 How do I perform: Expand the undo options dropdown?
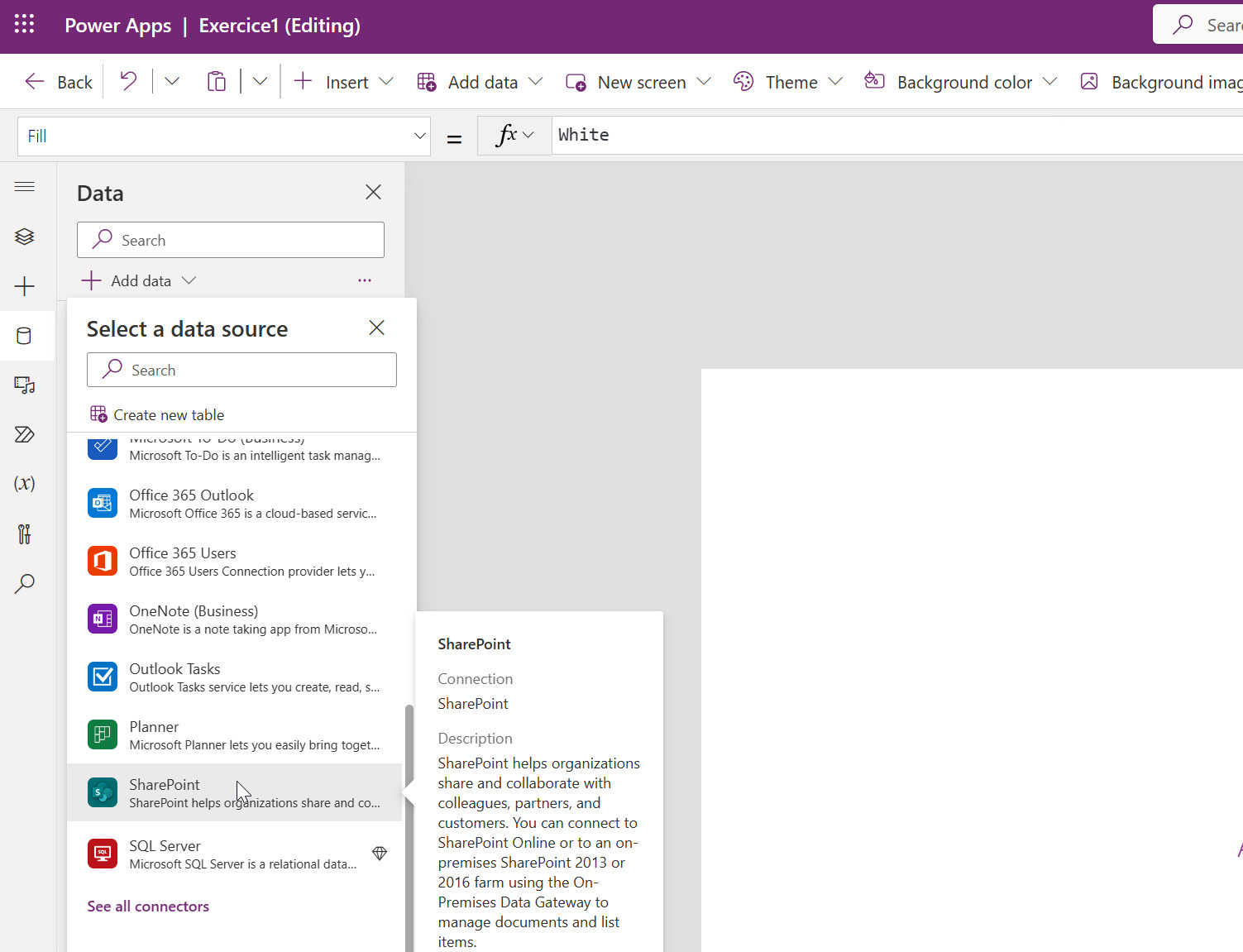click(x=172, y=82)
